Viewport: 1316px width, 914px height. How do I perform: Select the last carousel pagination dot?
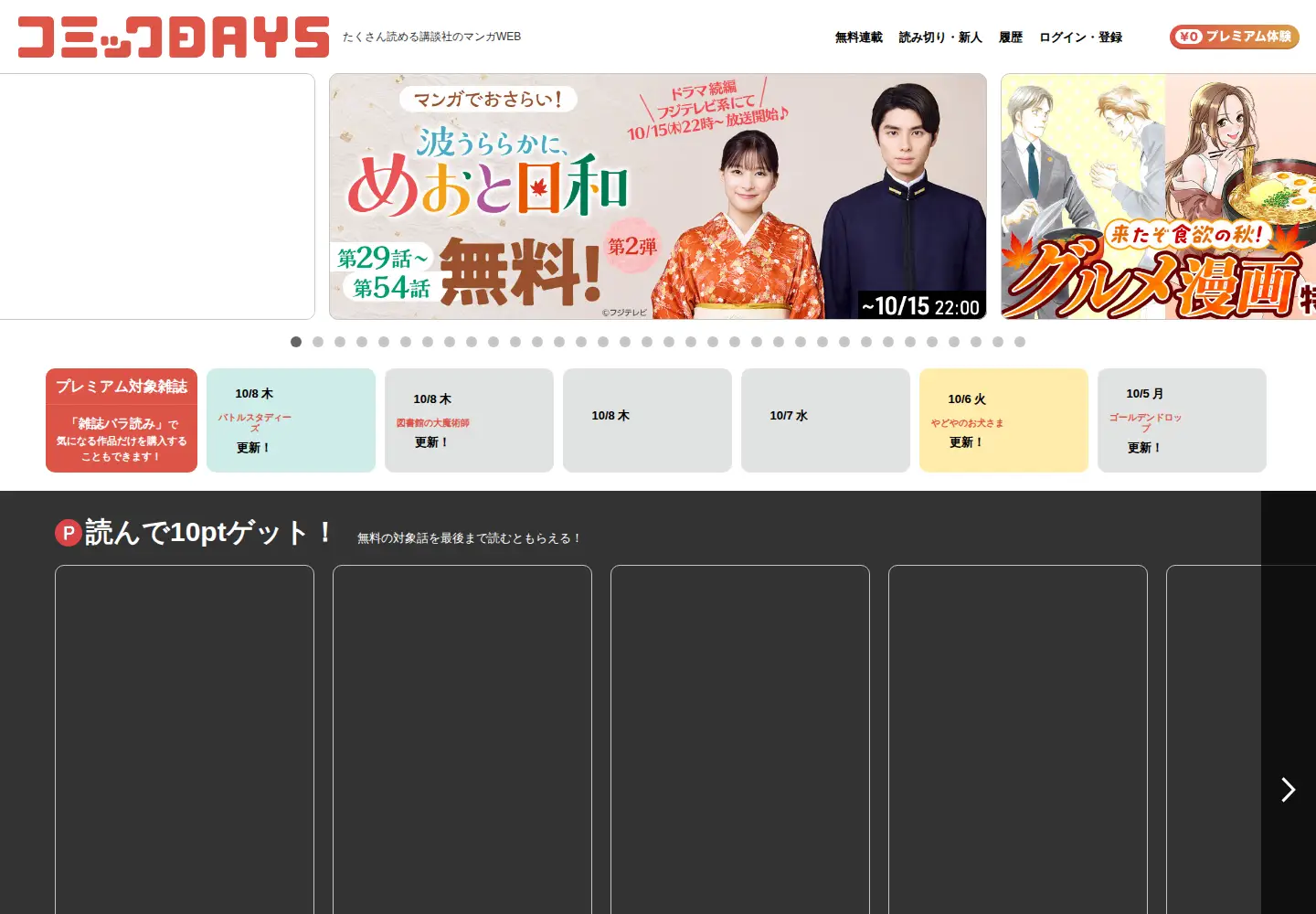pyautogui.click(x=1020, y=342)
